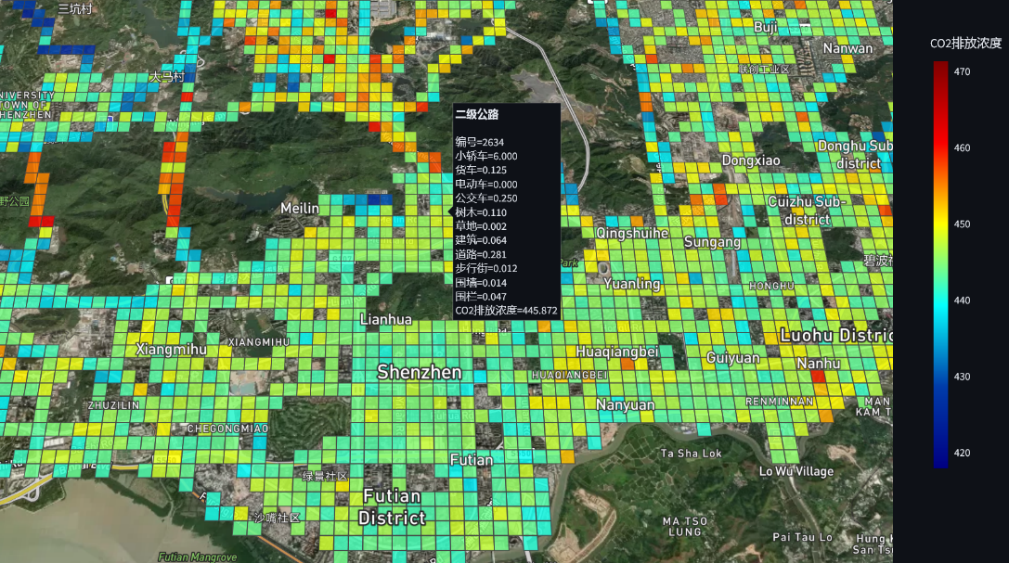Click the Qingshuihe map label

(632, 233)
